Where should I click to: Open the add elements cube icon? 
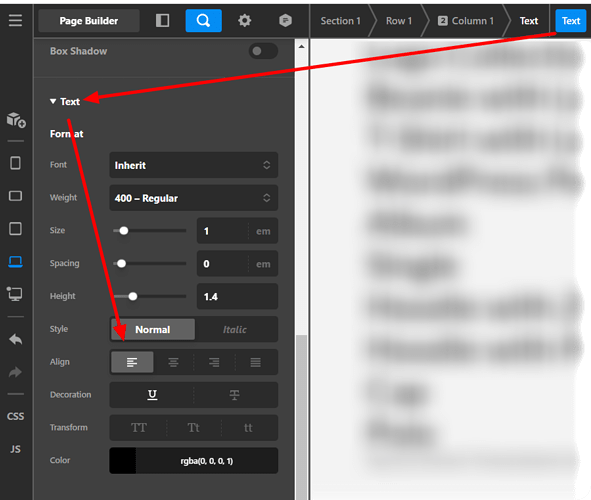16,120
